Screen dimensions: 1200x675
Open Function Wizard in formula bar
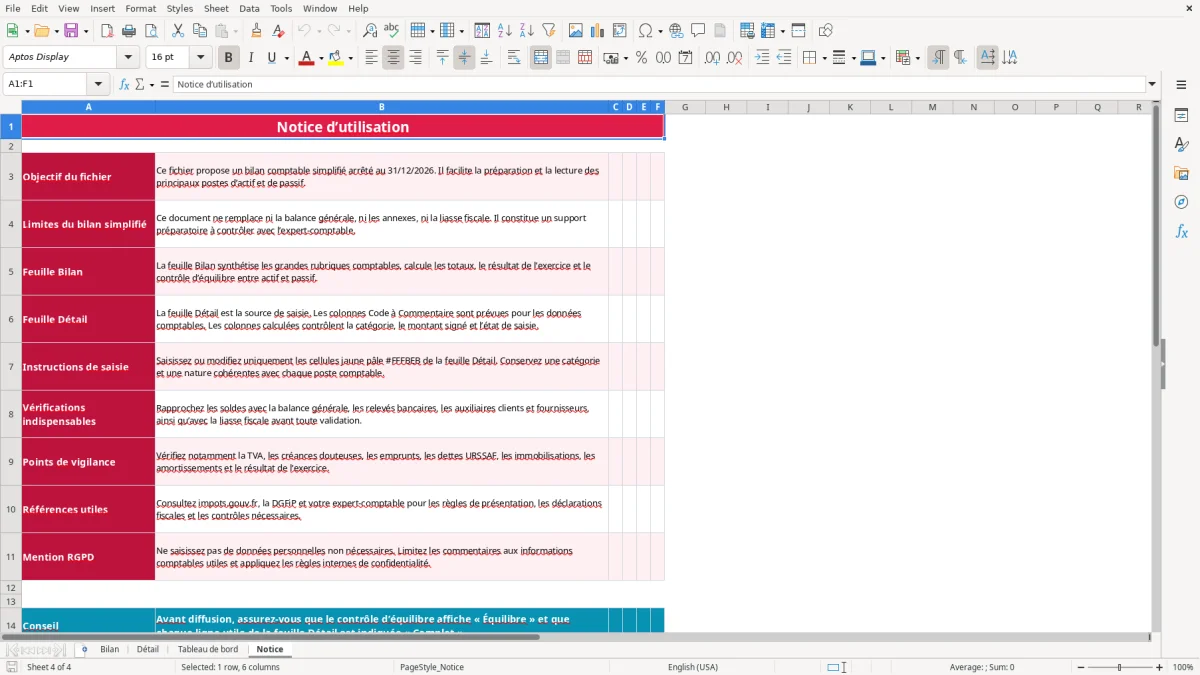[124, 84]
